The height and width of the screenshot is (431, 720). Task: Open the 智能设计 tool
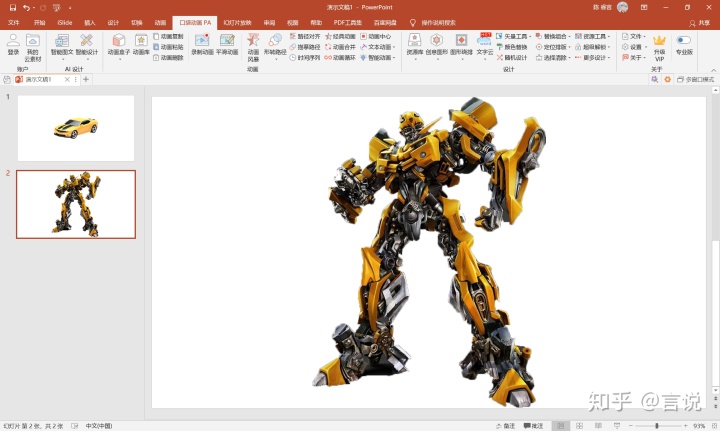click(87, 45)
